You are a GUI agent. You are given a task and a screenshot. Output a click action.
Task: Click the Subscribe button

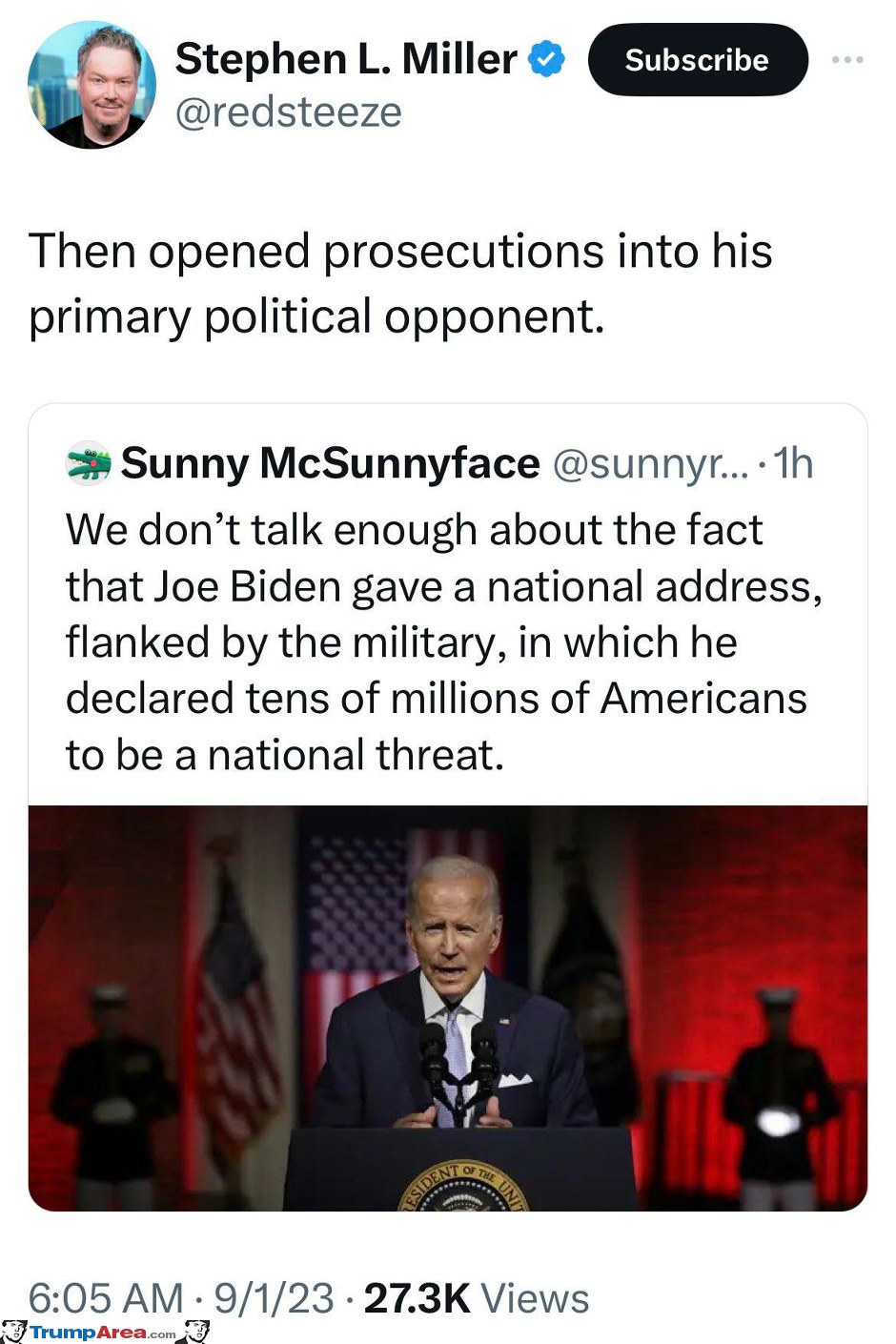tap(698, 60)
